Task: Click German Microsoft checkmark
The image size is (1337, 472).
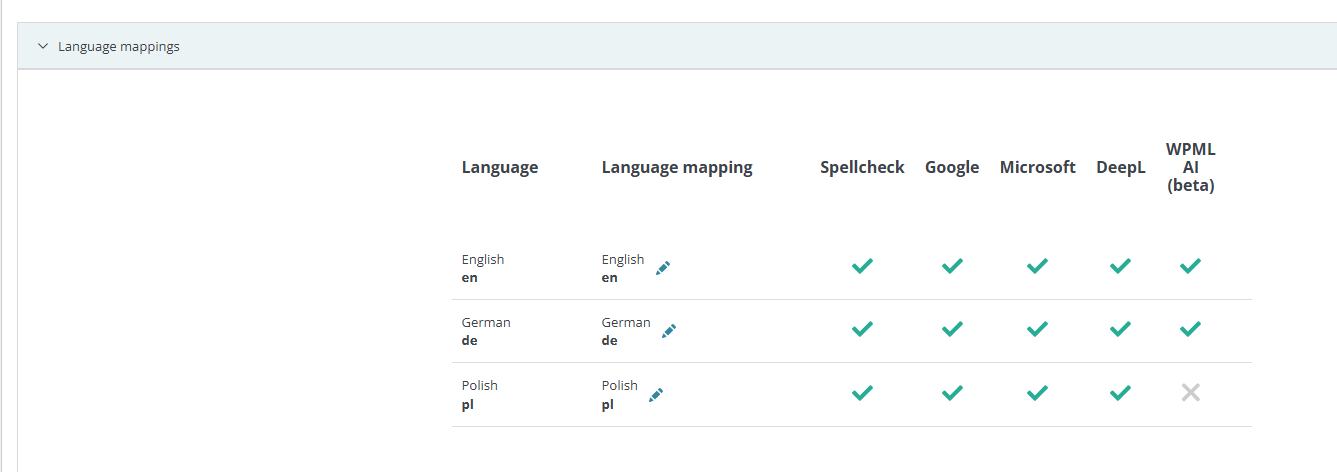Action: click(1037, 329)
